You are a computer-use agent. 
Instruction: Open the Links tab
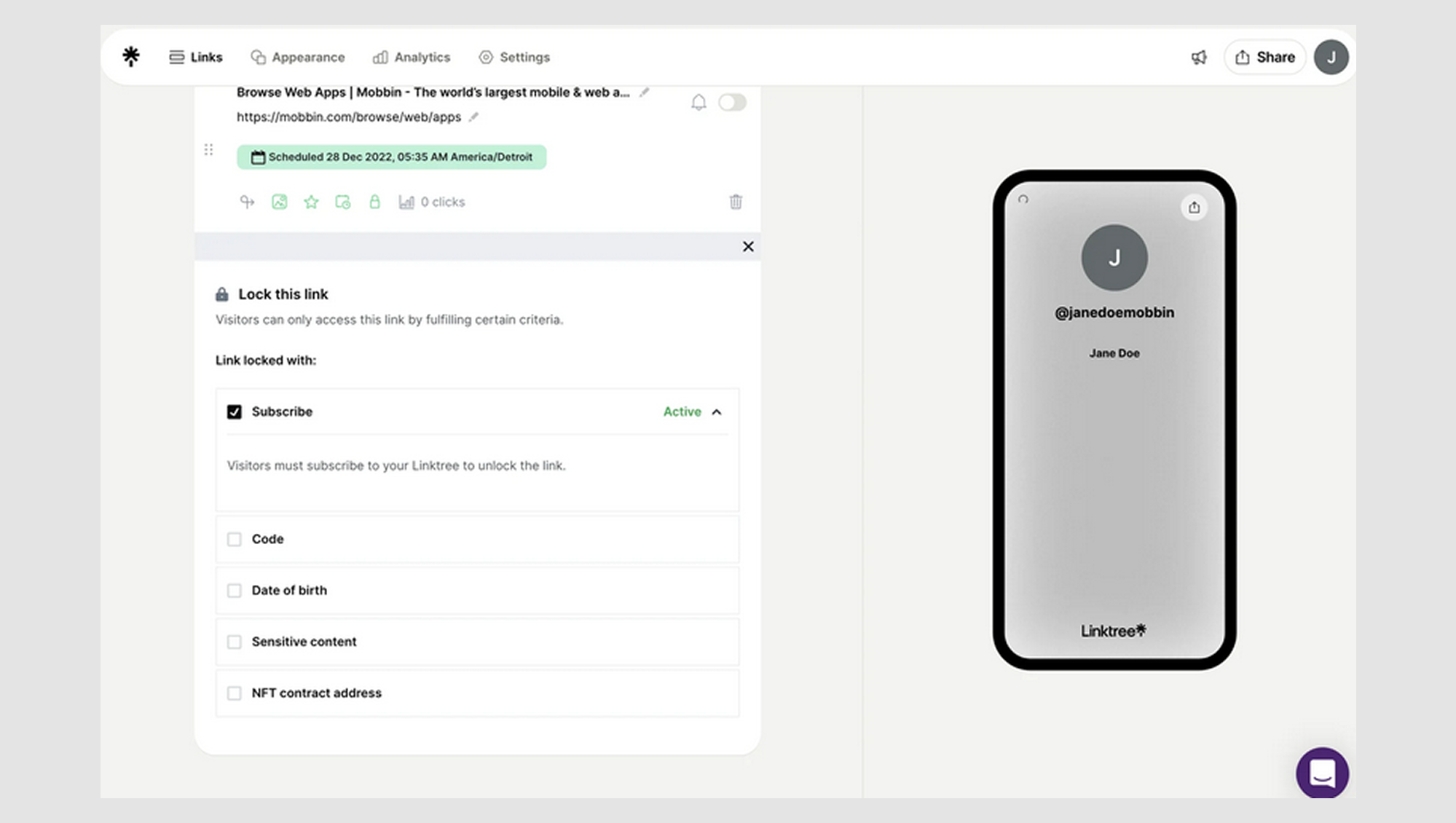[x=196, y=57]
